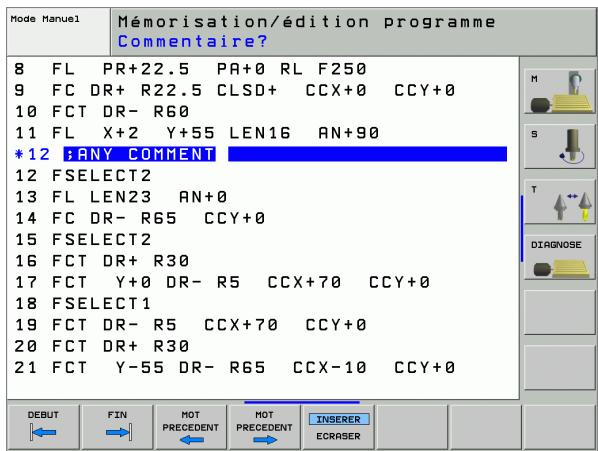The image size is (598, 451).
Task: Click the M machine function softkey icon
Action: (559, 91)
